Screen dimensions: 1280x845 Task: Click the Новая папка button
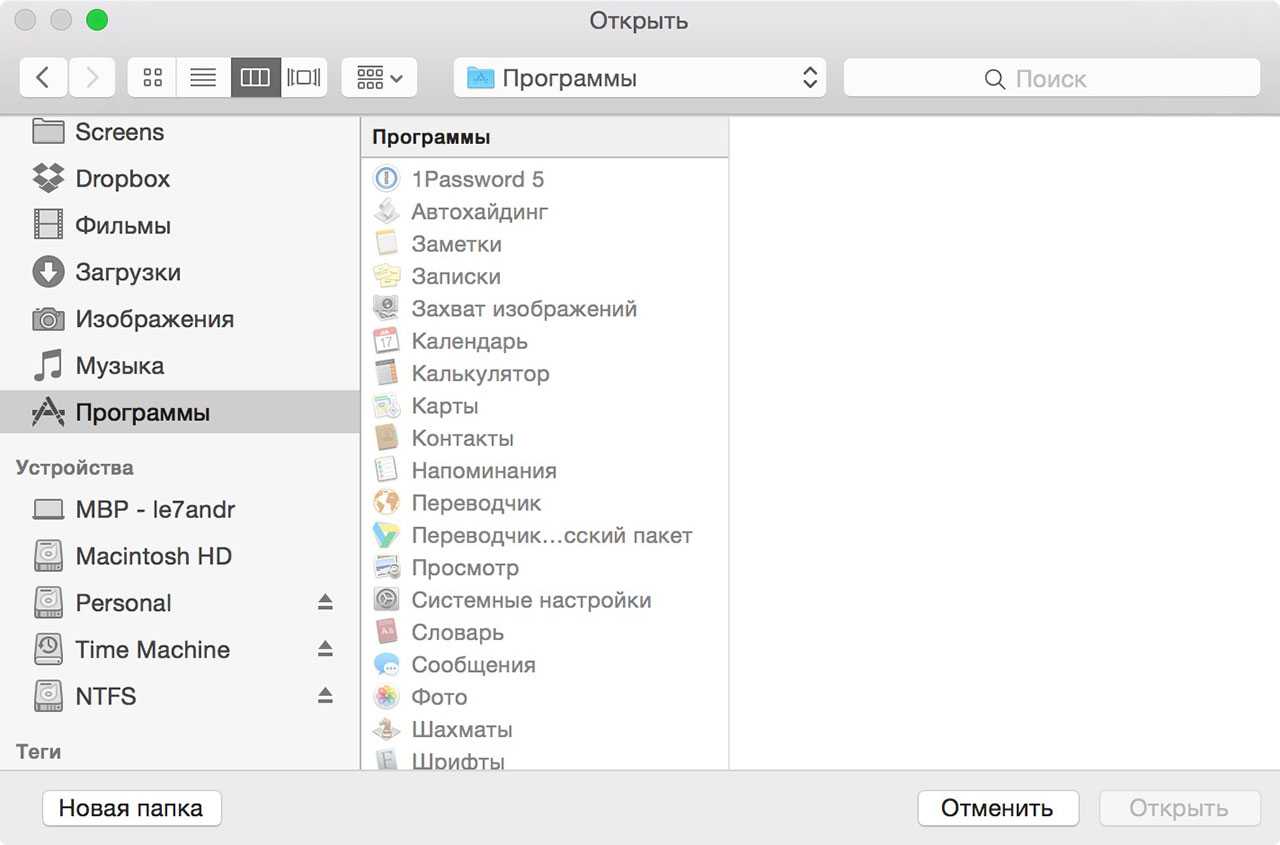pyautogui.click(x=131, y=808)
